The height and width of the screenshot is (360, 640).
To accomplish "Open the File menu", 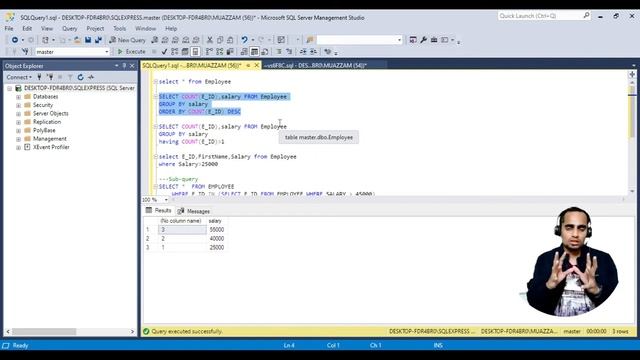I will [9, 29].
